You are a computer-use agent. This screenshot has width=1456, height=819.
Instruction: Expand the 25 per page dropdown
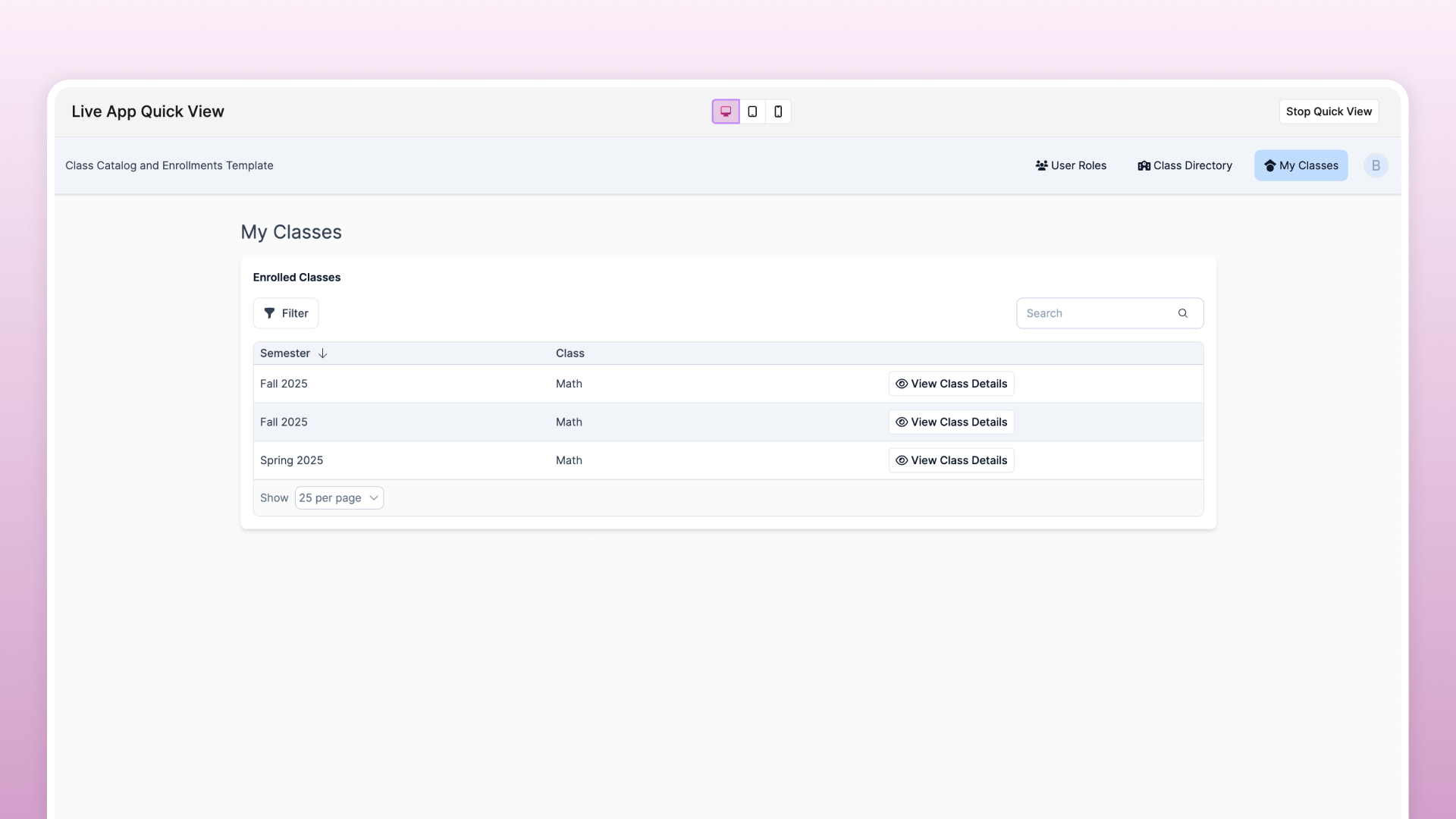click(339, 498)
